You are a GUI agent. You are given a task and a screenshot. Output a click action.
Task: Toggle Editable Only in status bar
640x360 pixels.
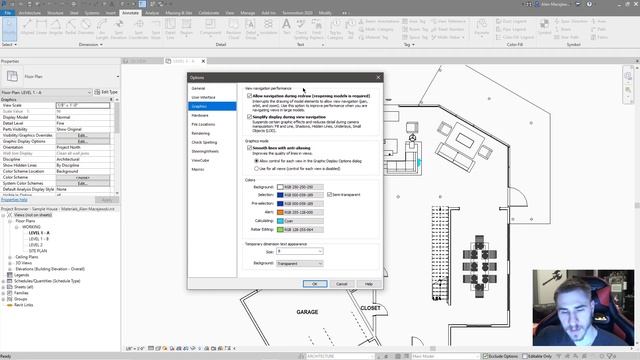point(525,356)
